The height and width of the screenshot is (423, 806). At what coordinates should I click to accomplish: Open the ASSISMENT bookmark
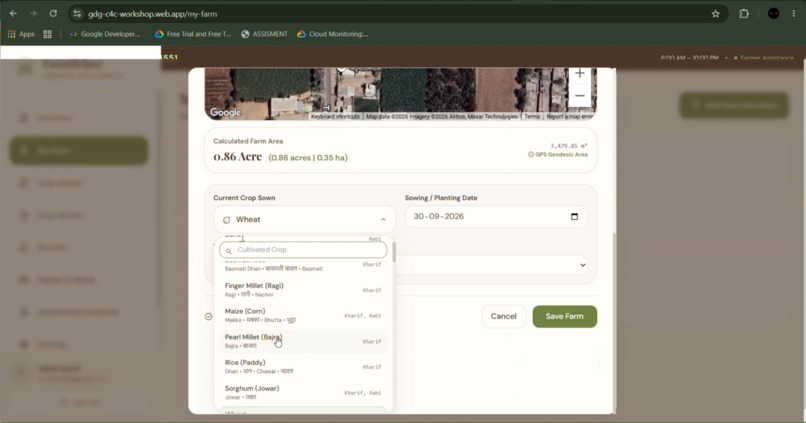coord(264,34)
